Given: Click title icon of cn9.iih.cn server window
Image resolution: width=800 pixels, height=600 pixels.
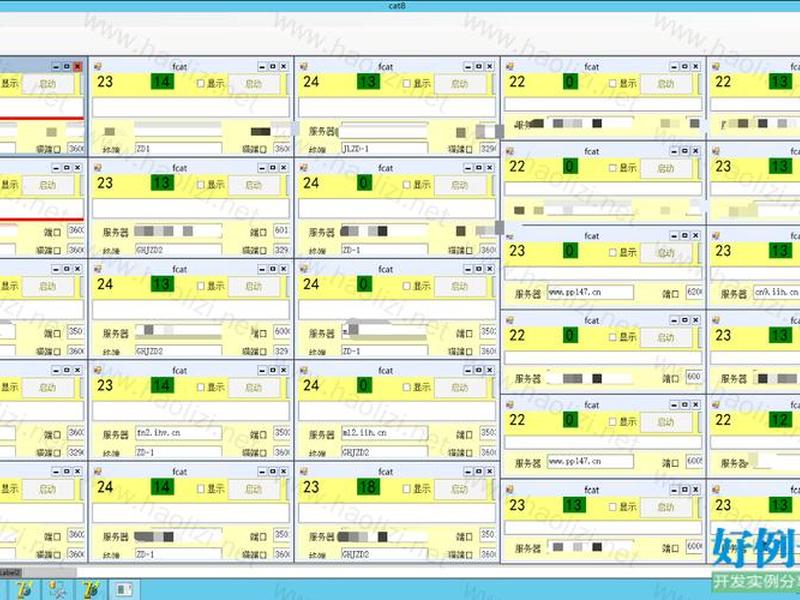Looking at the screenshot, I should (716, 236).
